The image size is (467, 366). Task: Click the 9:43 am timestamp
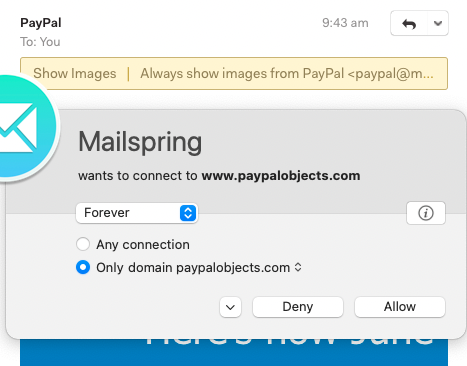[345, 23]
